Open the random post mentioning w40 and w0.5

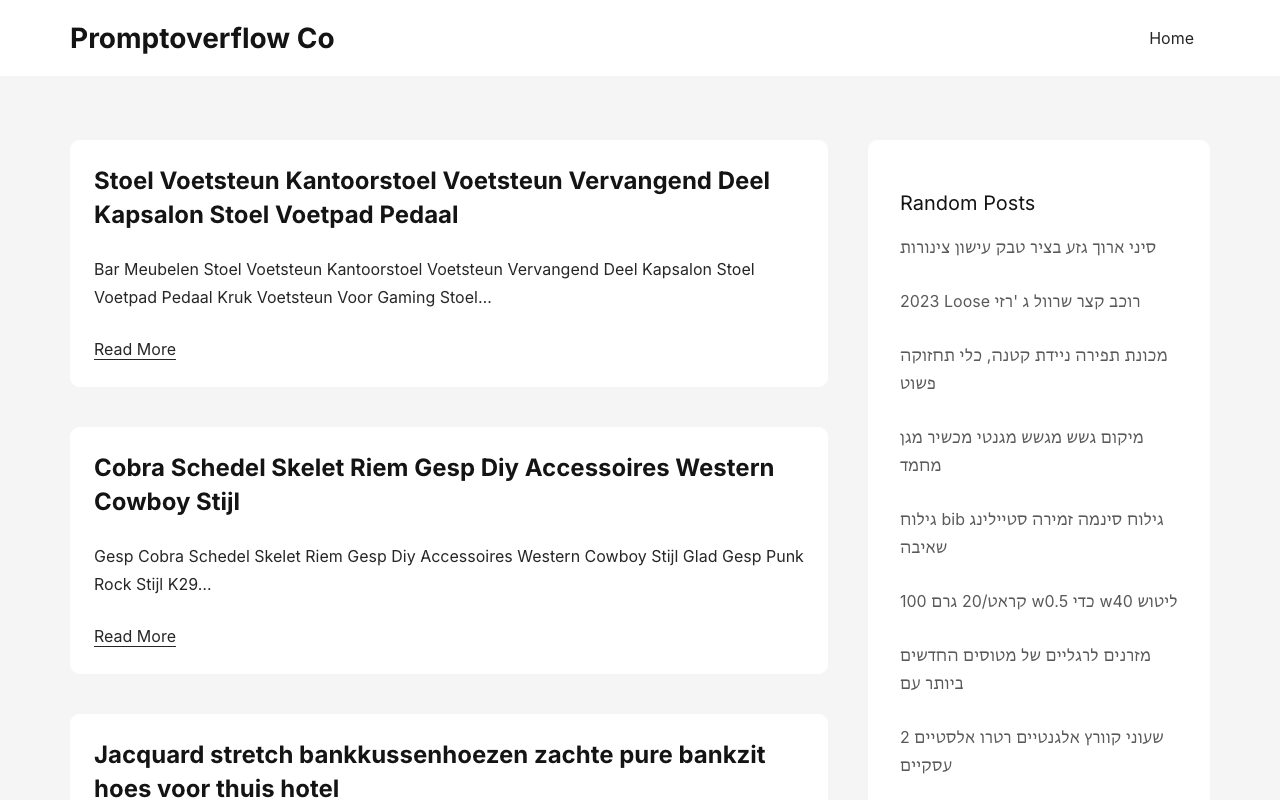[1039, 601]
